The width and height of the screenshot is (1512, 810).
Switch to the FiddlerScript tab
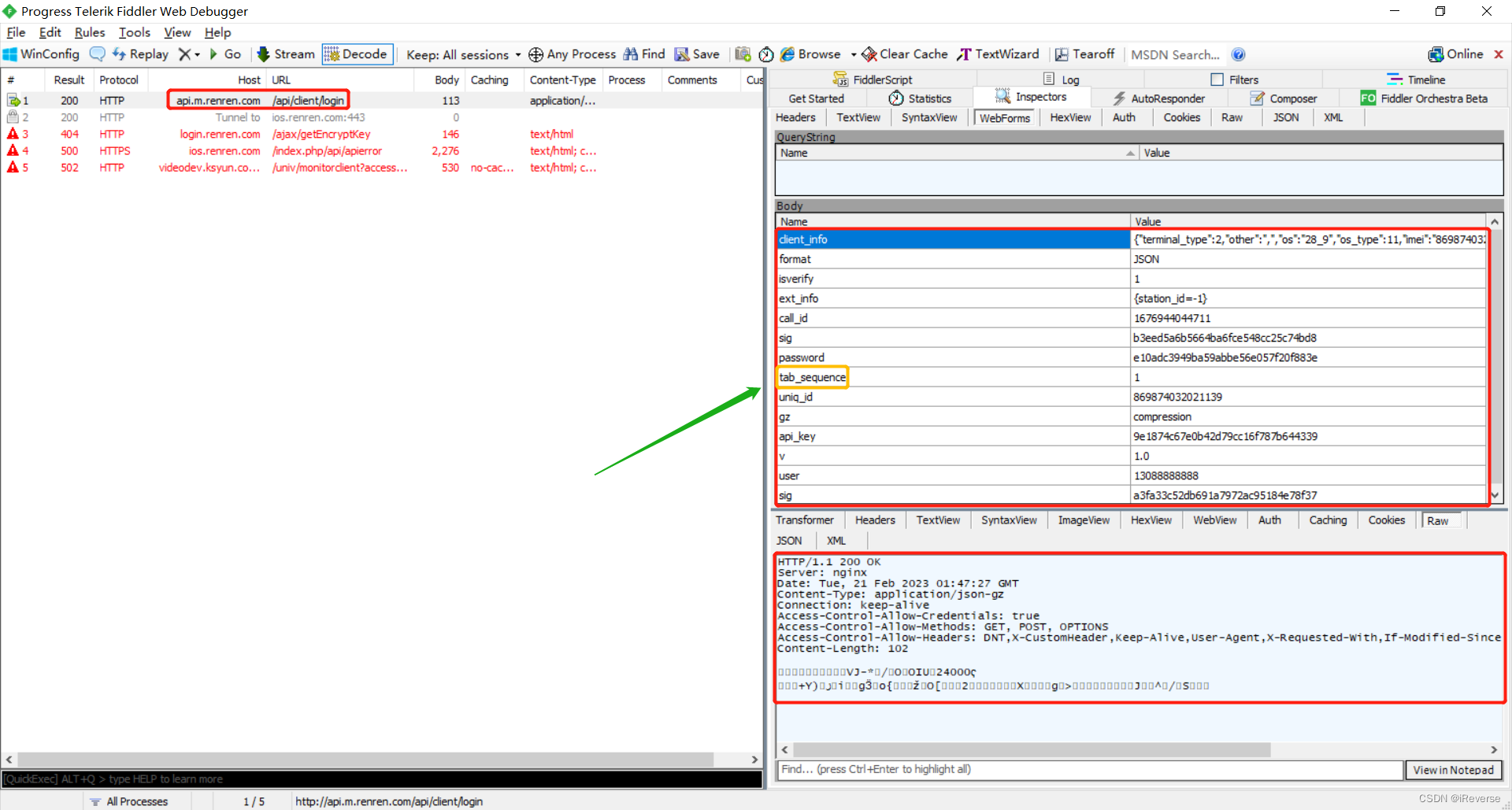(873, 80)
